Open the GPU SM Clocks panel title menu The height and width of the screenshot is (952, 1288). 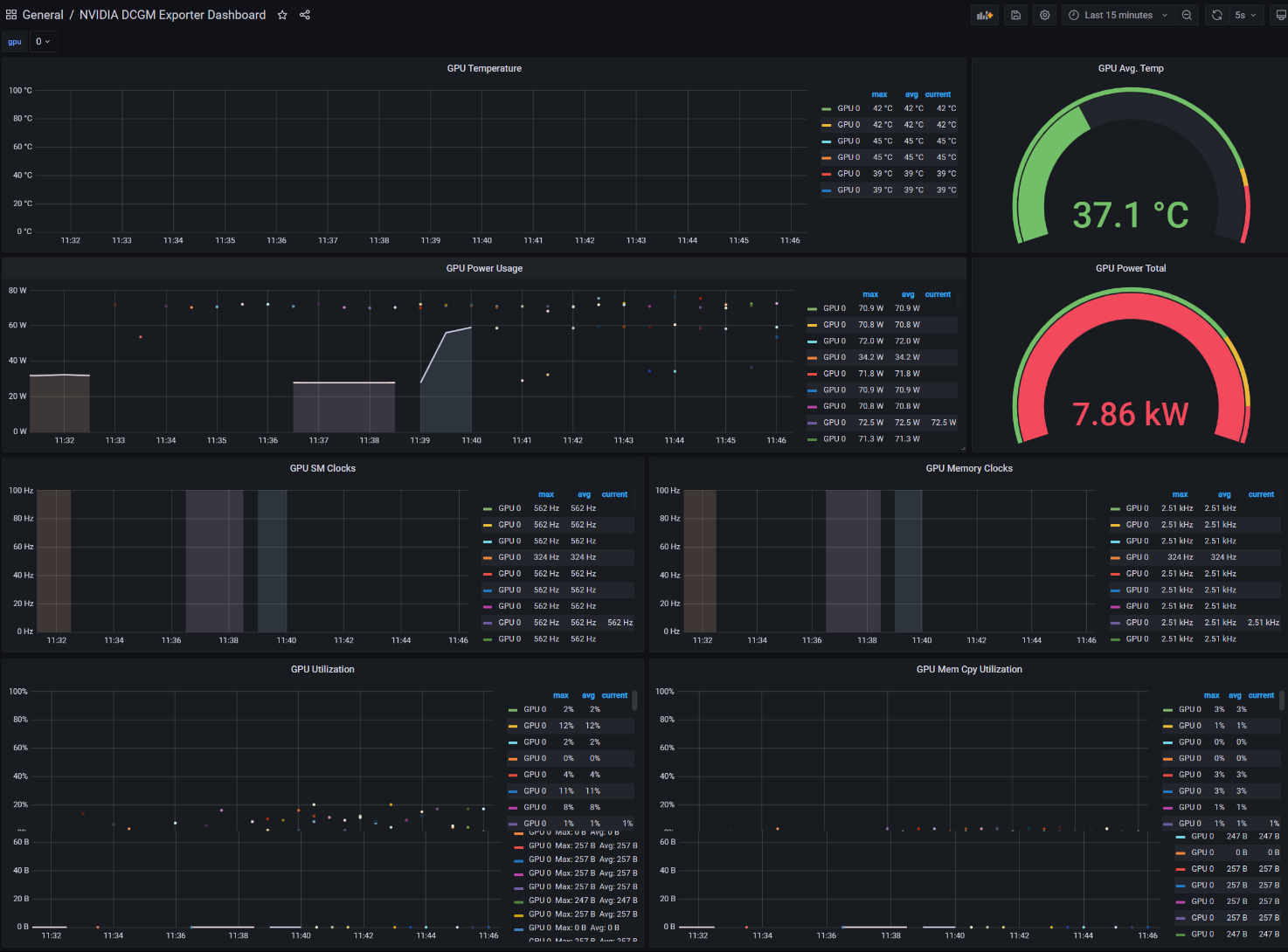(322, 468)
